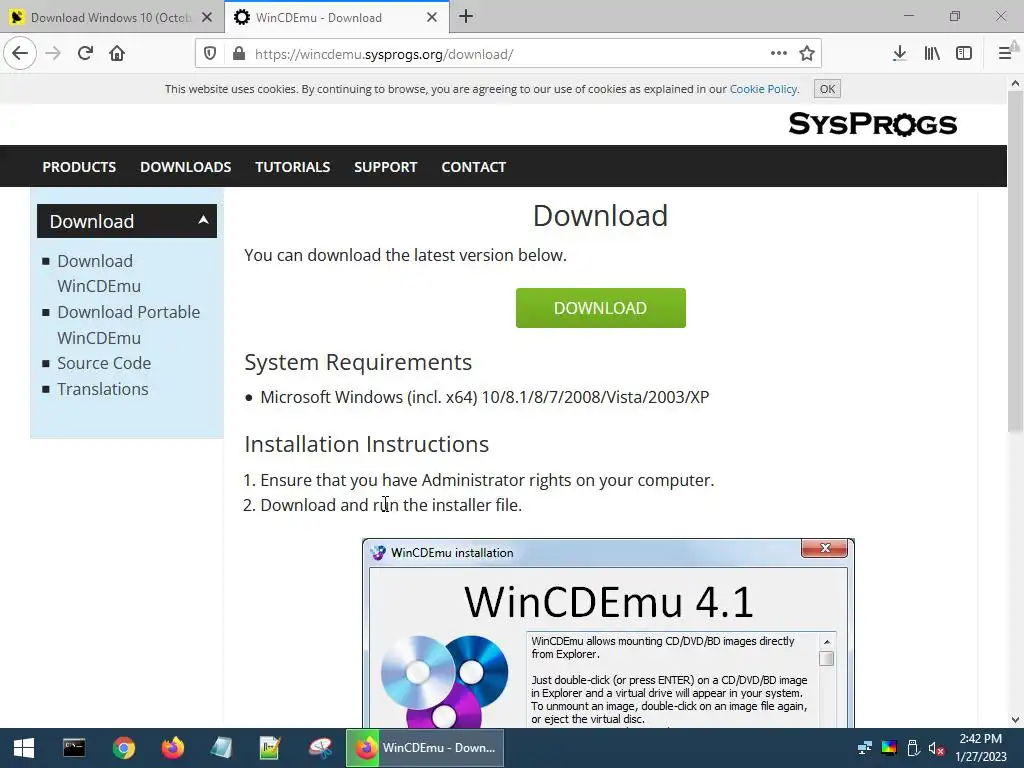Image resolution: width=1024 pixels, height=768 pixels.
Task: Click the tracking protection shield icon
Action: pos(210,54)
